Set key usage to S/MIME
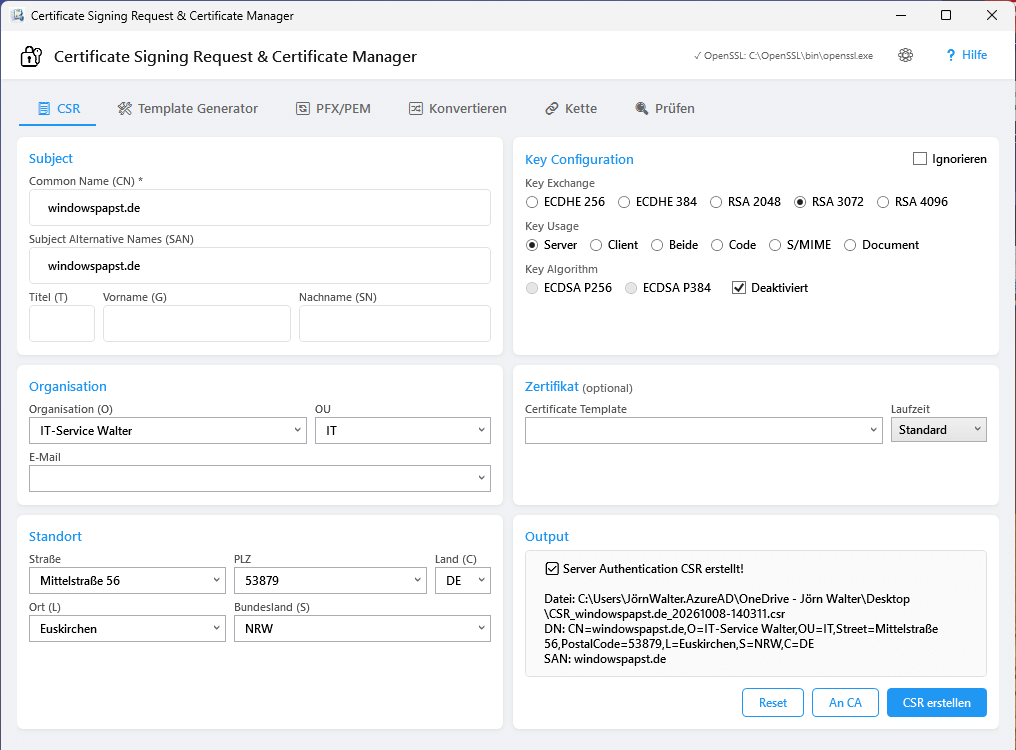 pyautogui.click(x=775, y=245)
